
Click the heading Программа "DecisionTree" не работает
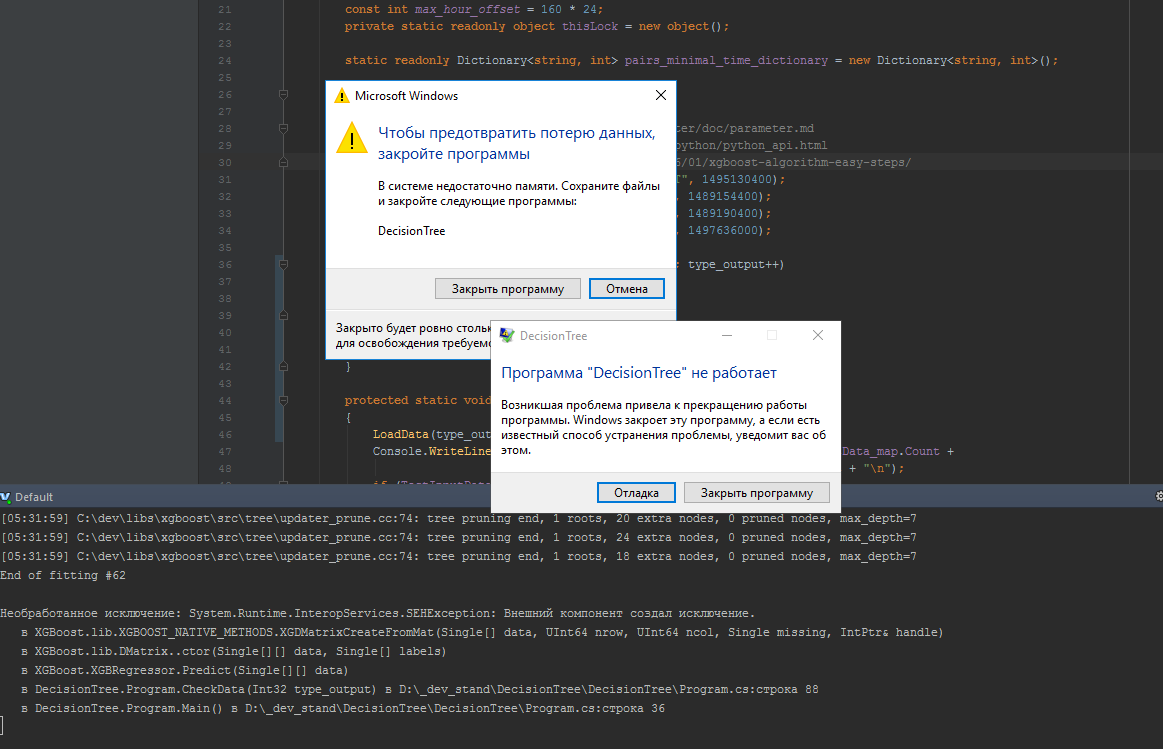[x=639, y=373]
